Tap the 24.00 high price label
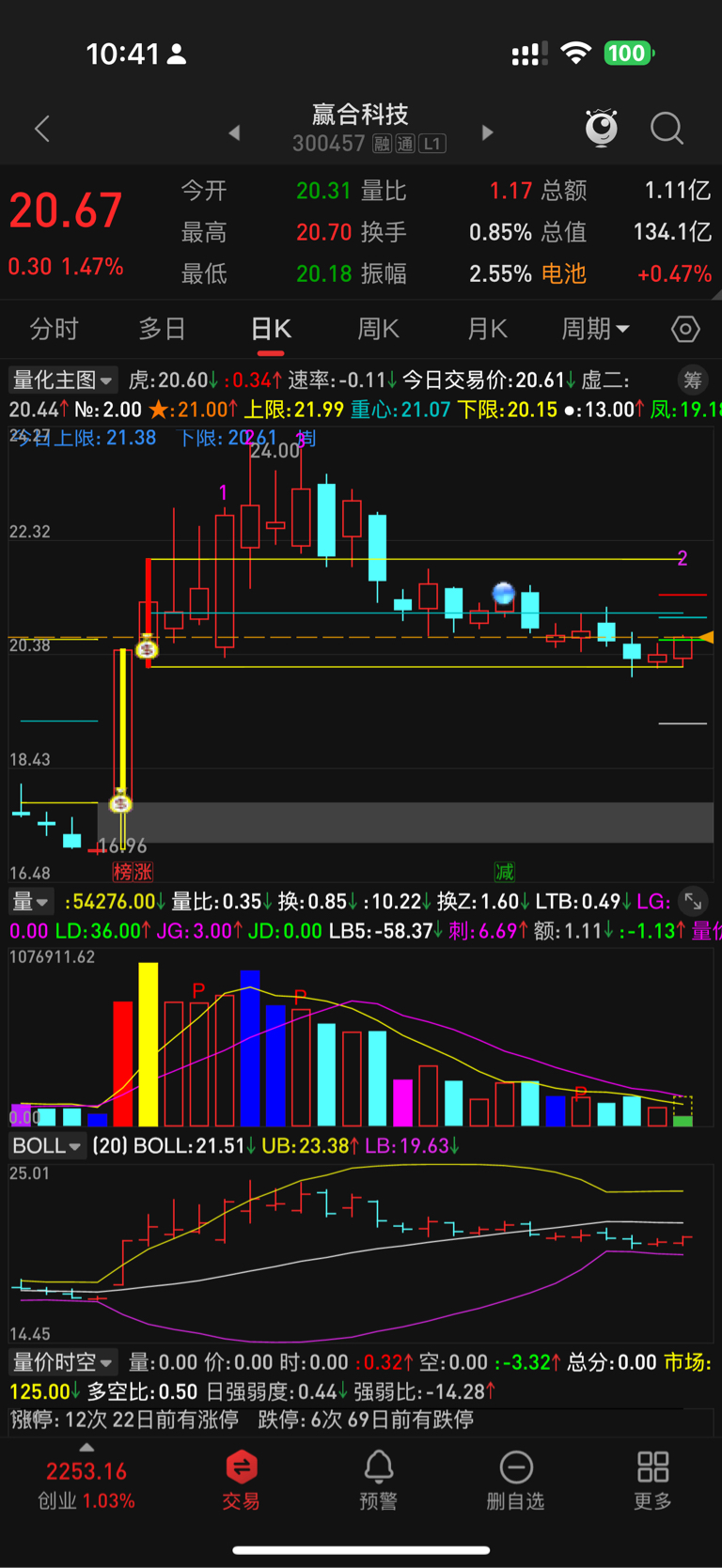 (275, 451)
